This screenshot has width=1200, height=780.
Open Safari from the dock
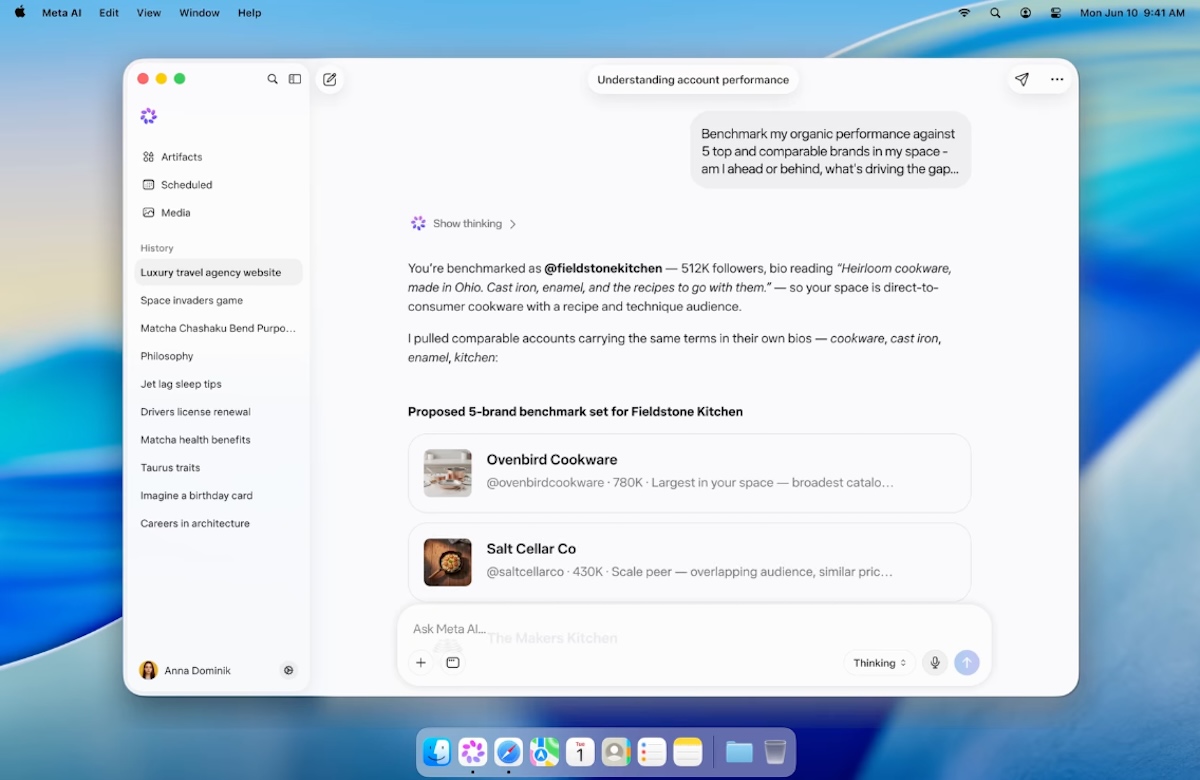pos(509,752)
